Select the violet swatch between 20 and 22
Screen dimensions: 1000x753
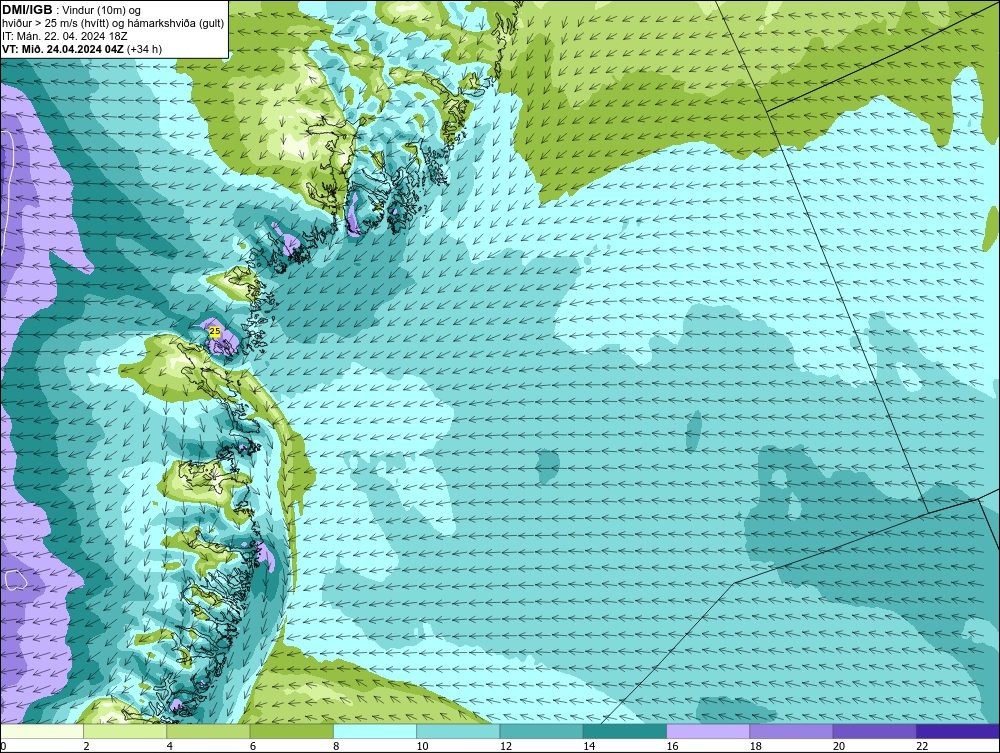click(x=874, y=731)
